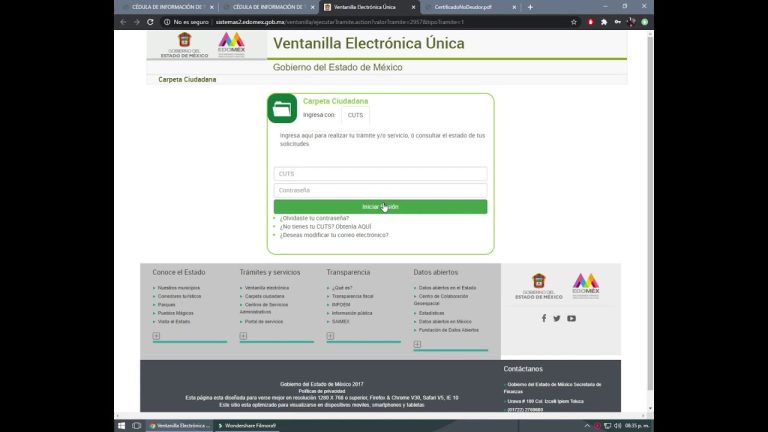Click the EDOMEX logo in footer
768x432 pixels.
(x=586, y=286)
